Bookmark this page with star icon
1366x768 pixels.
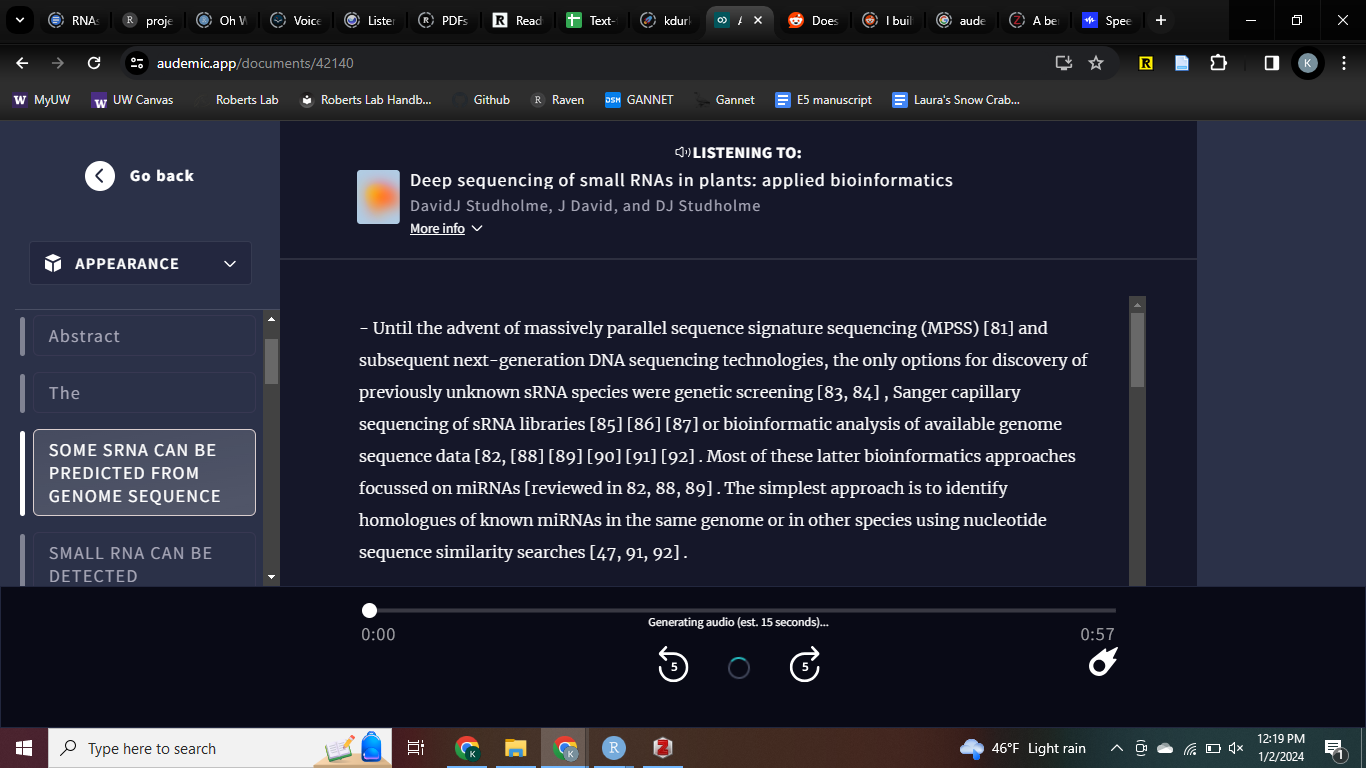[x=1096, y=63]
